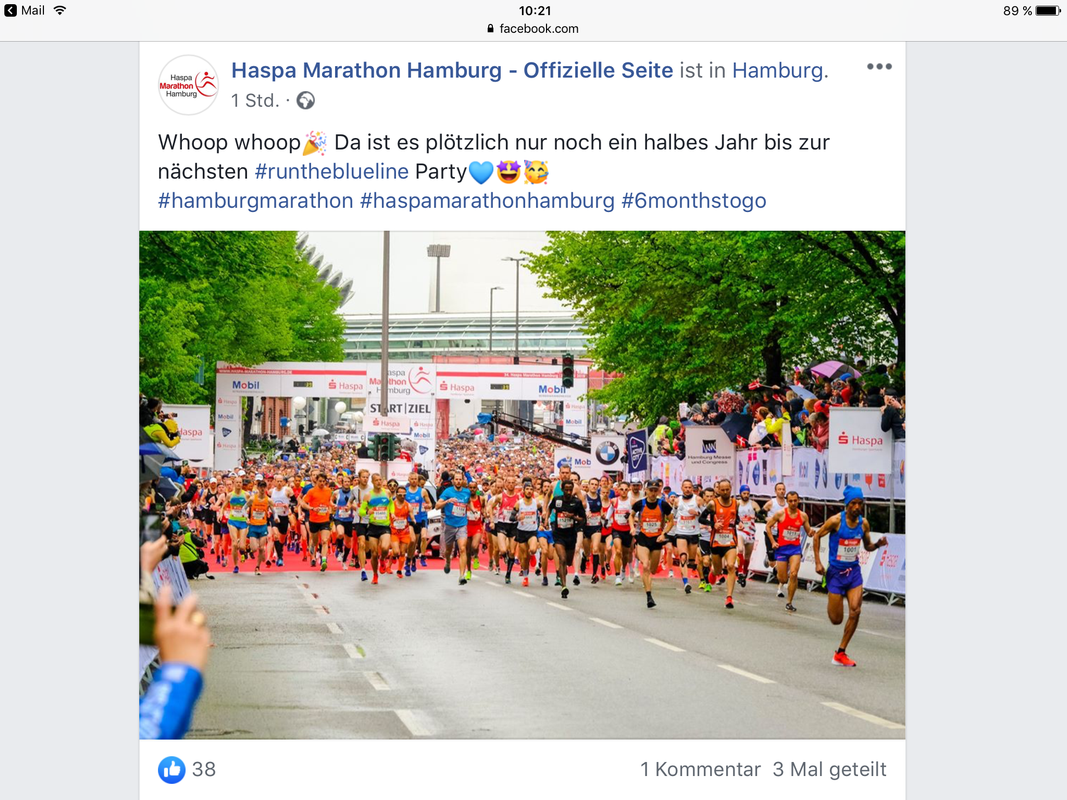Open the #hamburgmarathon hashtag
The width and height of the screenshot is (1067, 800).
pyautogui.click(x=256, y=201)
